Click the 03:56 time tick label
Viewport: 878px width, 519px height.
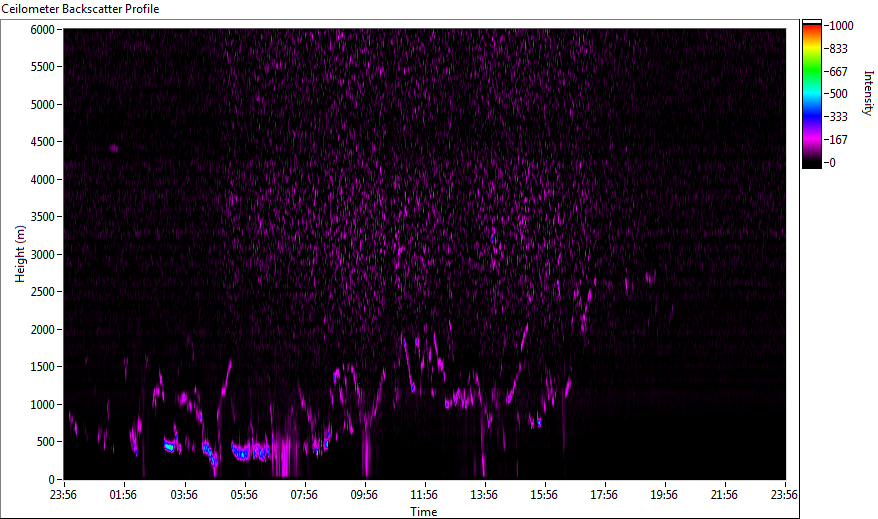coord(184,495)
